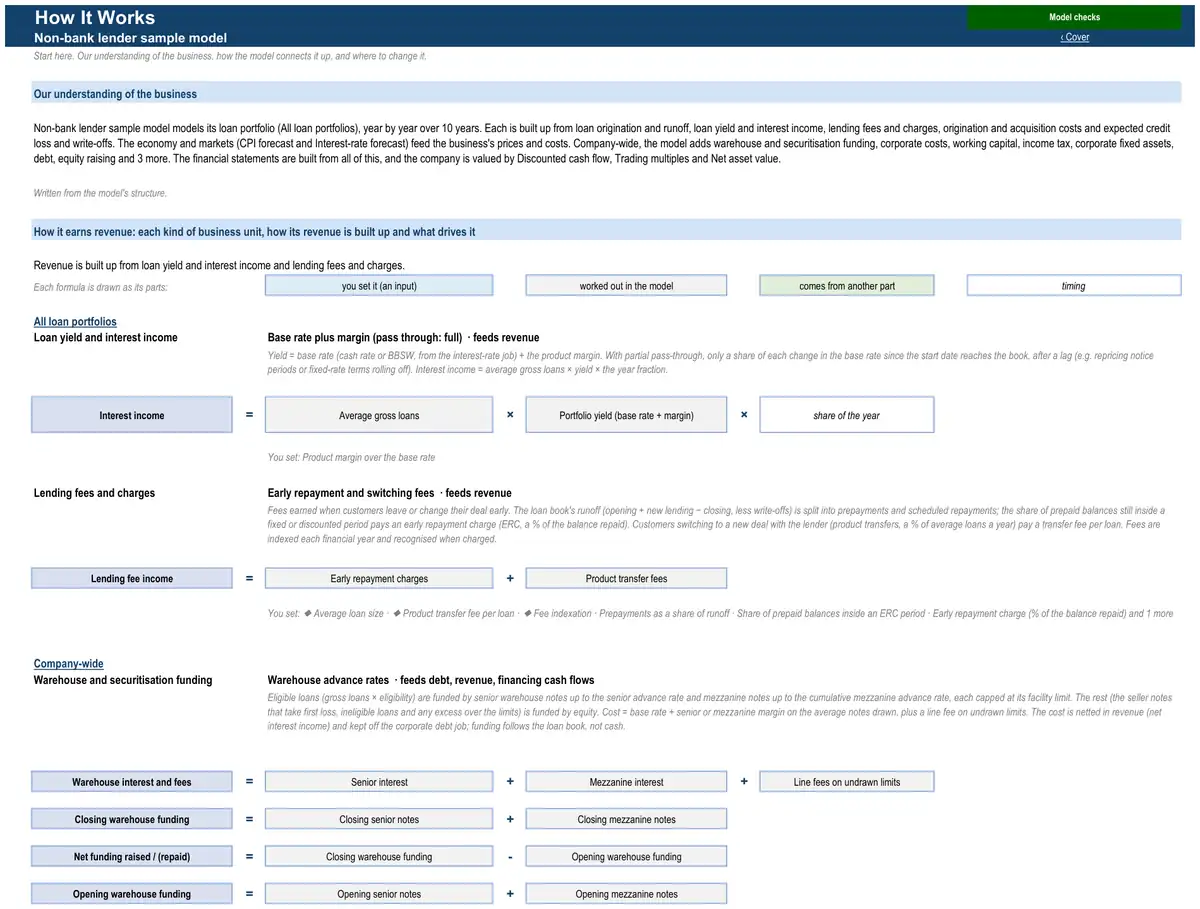
Task: Open the Company-wide link
Action: 69,664
